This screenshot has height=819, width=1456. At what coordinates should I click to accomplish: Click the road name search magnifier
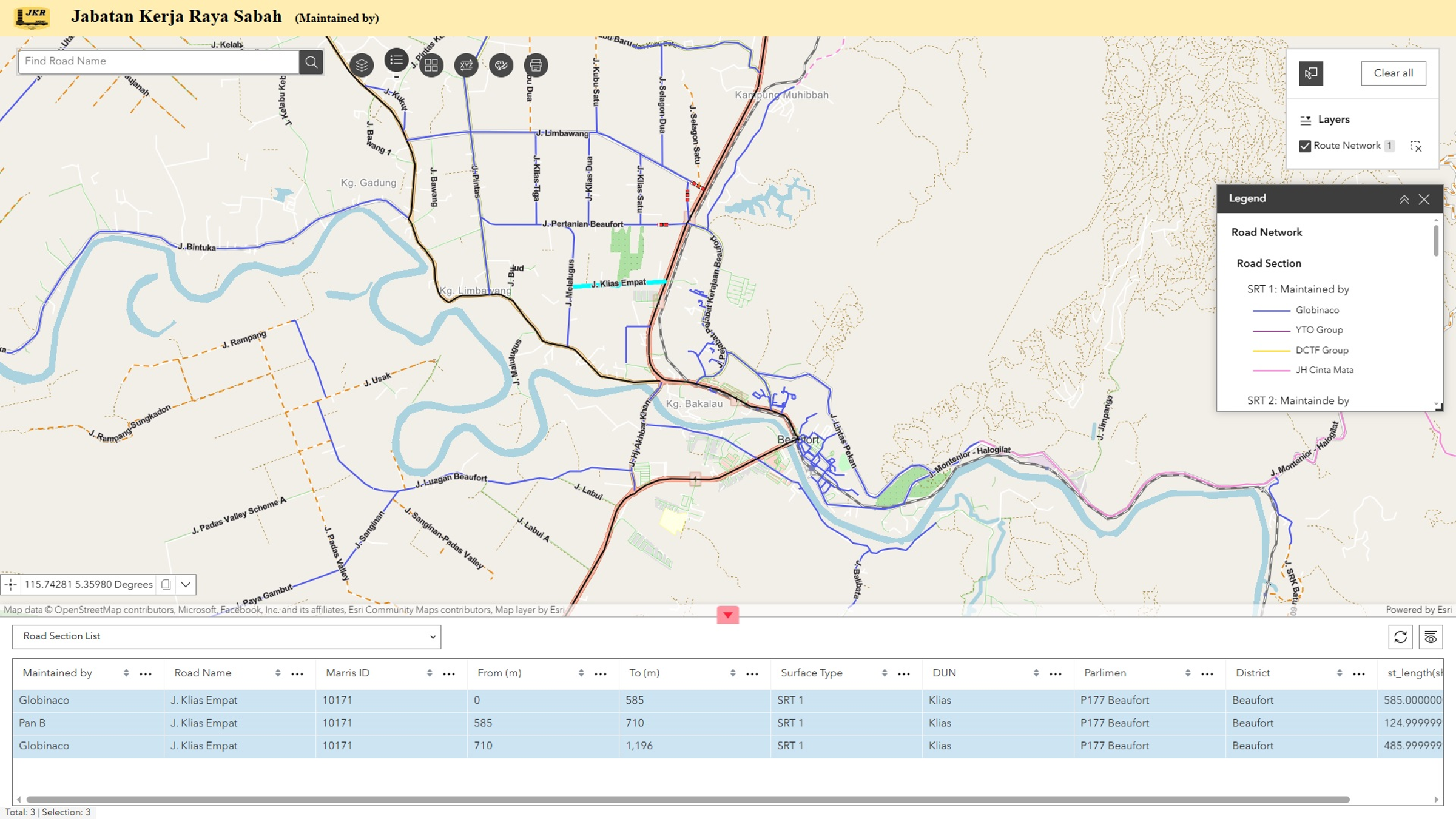tap(311, 61)
